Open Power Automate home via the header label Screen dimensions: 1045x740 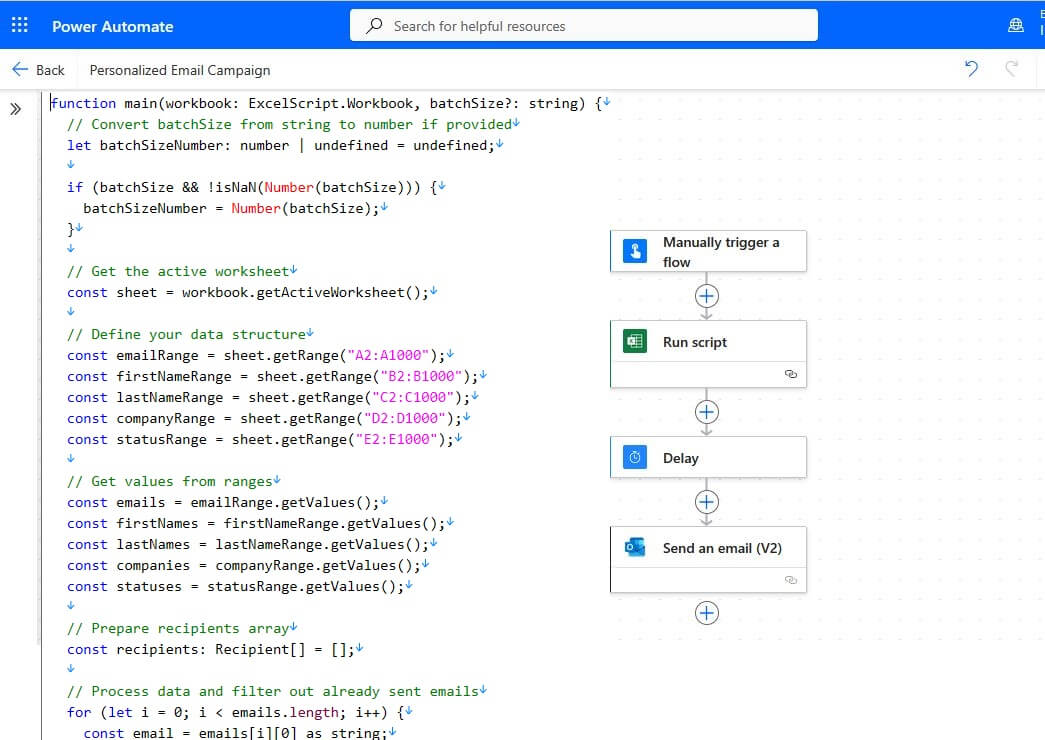click(112, 25)
